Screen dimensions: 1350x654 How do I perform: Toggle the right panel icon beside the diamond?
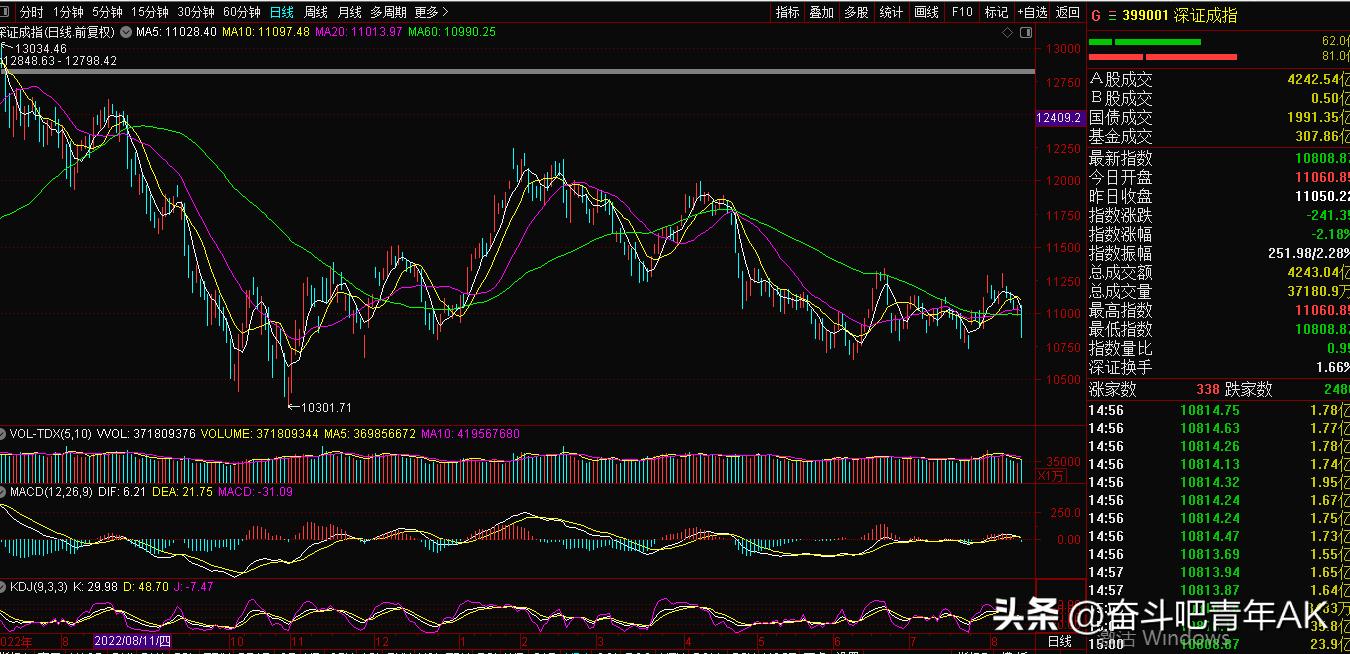(x=1025, y=32)
